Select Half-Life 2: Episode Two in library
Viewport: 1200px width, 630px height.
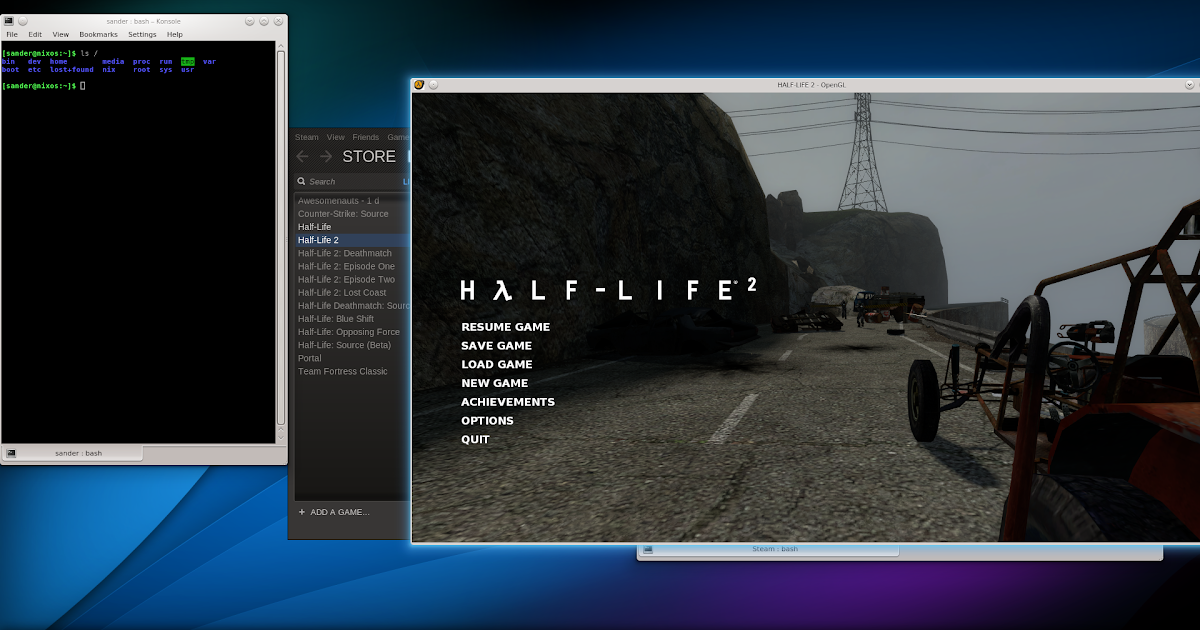pos(352,279)
